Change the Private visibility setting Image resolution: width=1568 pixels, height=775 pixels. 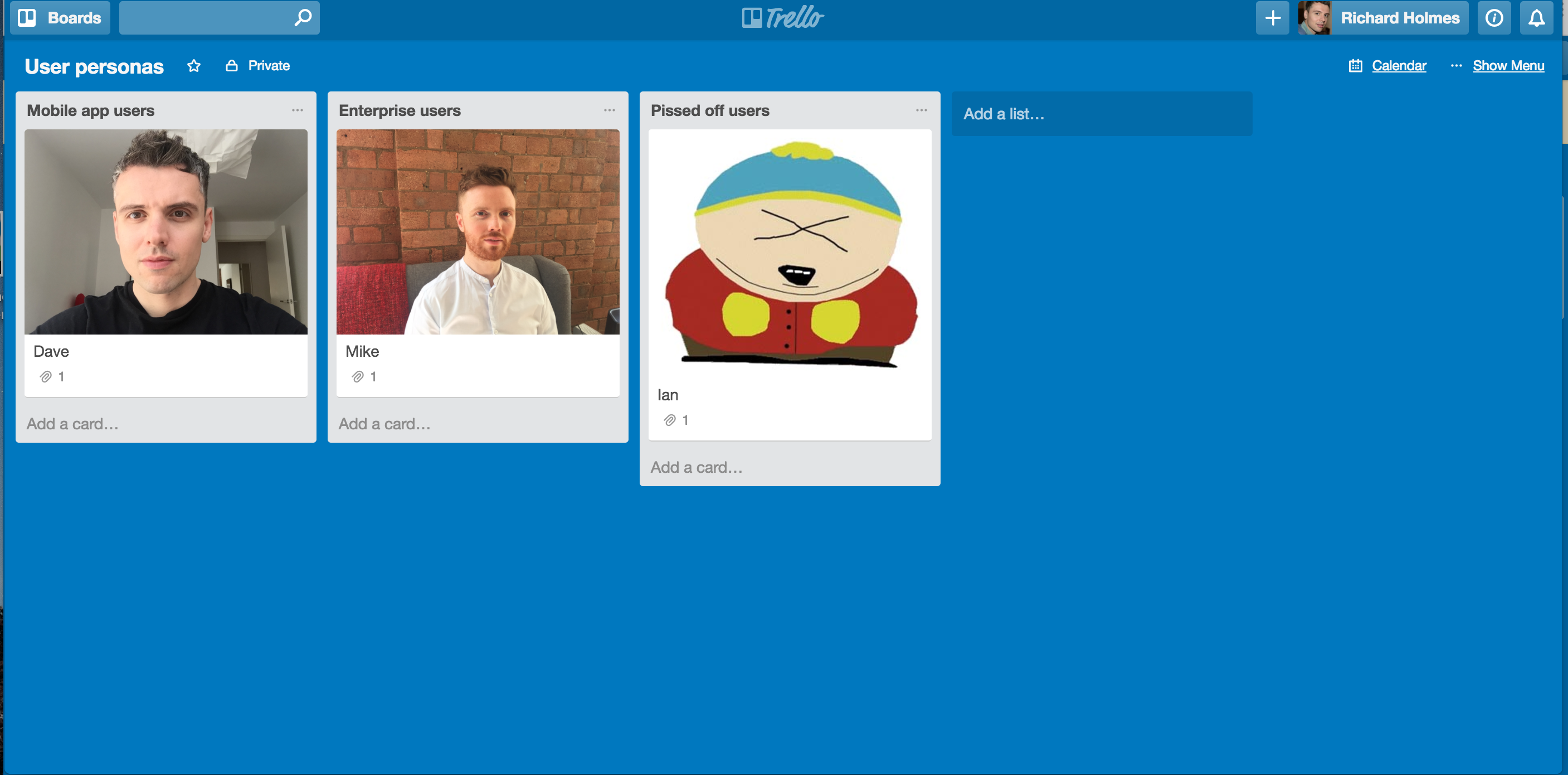click(258, 66)
